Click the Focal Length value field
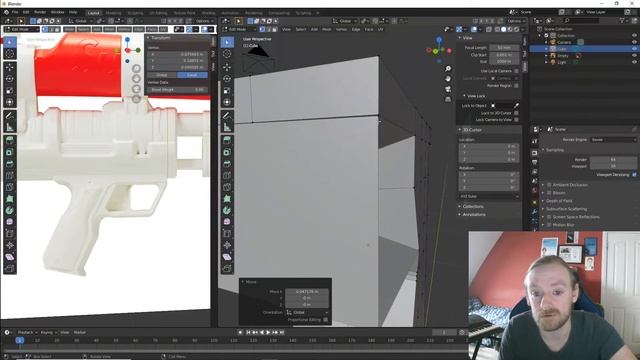This screenshot has height=360, width=640. [x=504, y=48]
